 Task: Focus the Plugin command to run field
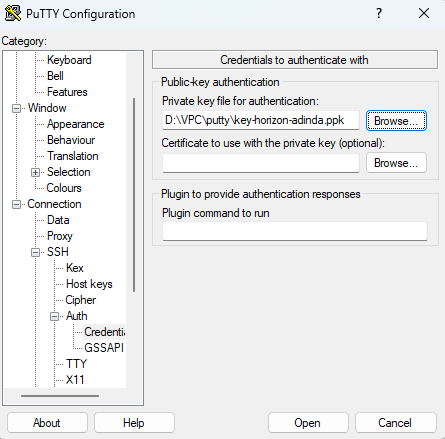point(295,231)
